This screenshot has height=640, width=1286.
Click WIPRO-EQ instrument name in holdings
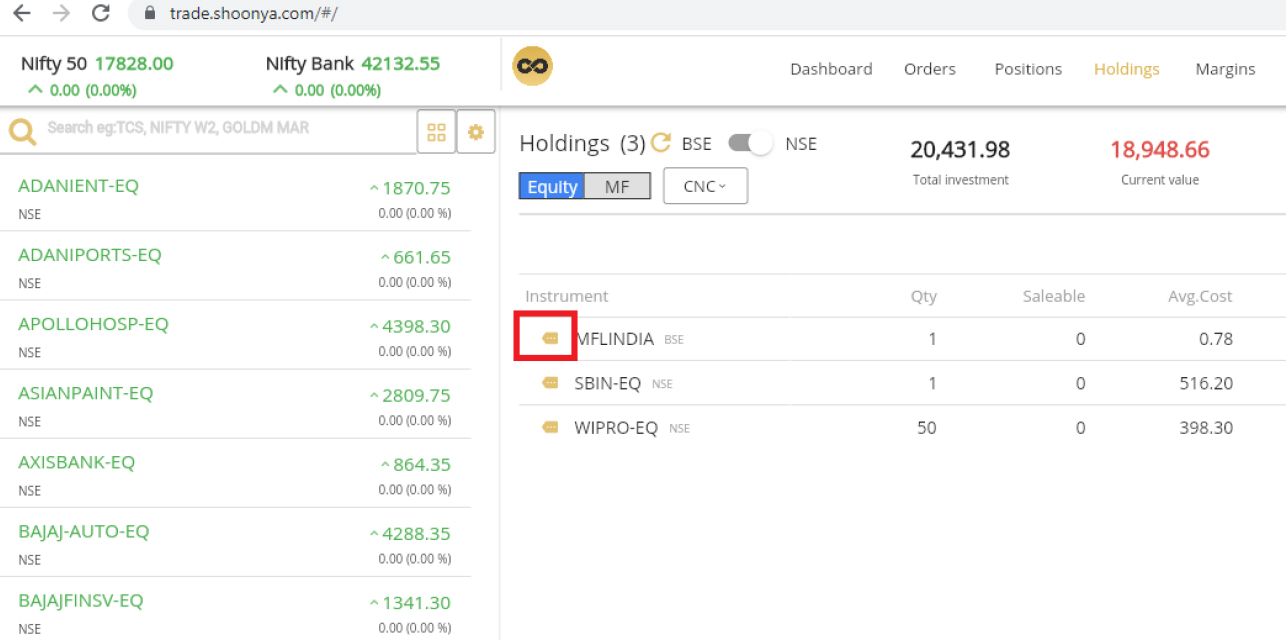click(x=616, y=428)
